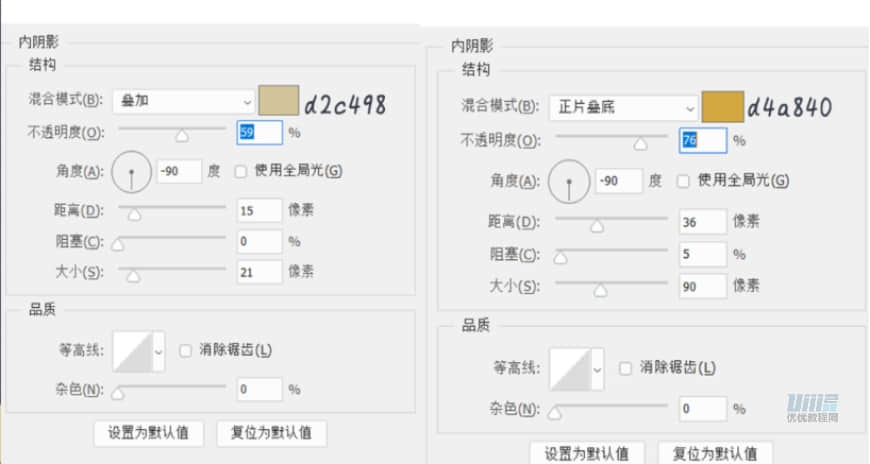Click the angle field -90 in right panel
The image size is (870, 464).
619,181
